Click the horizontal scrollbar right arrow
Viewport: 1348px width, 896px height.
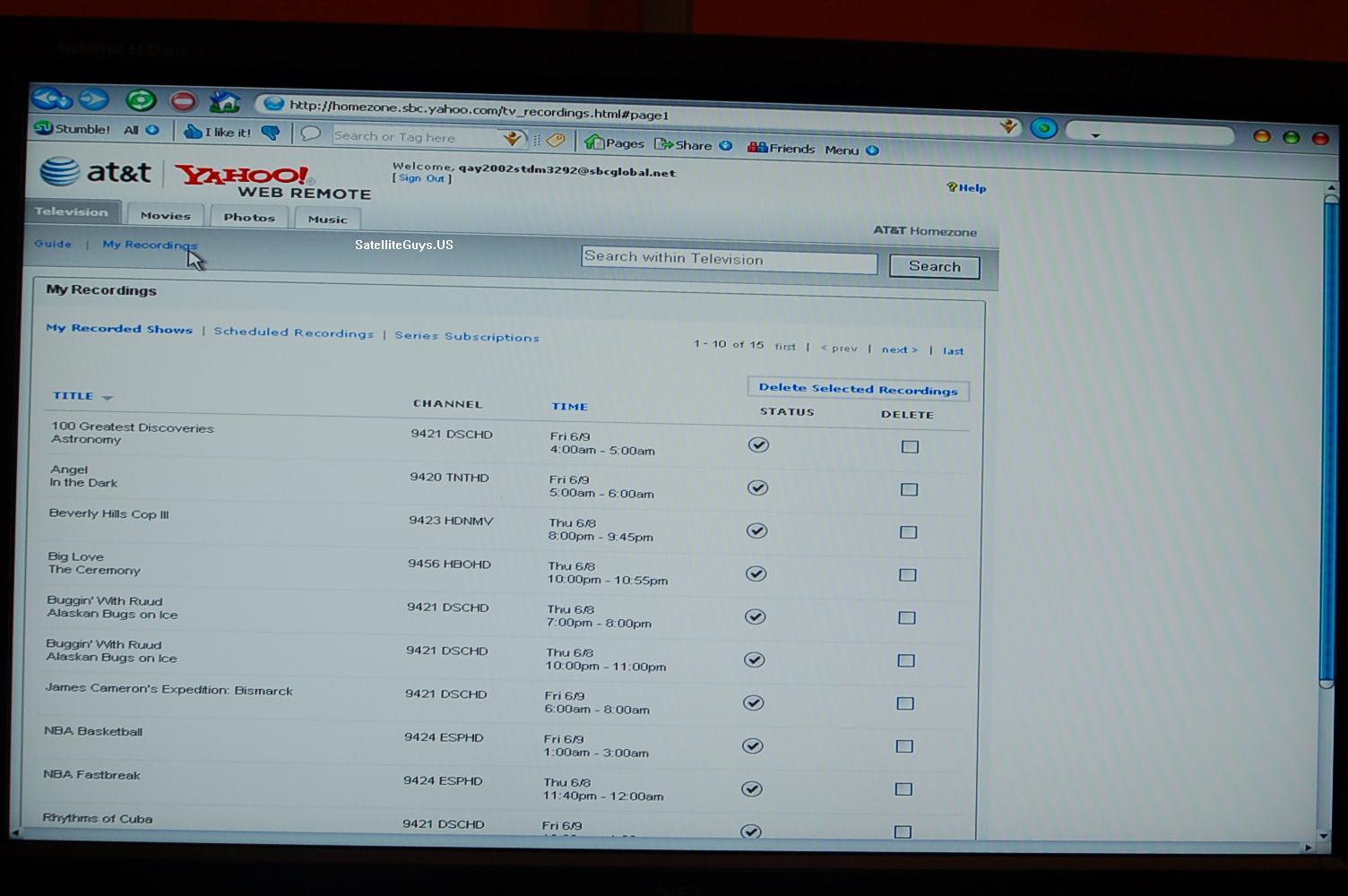click(x=1308, y=847)
